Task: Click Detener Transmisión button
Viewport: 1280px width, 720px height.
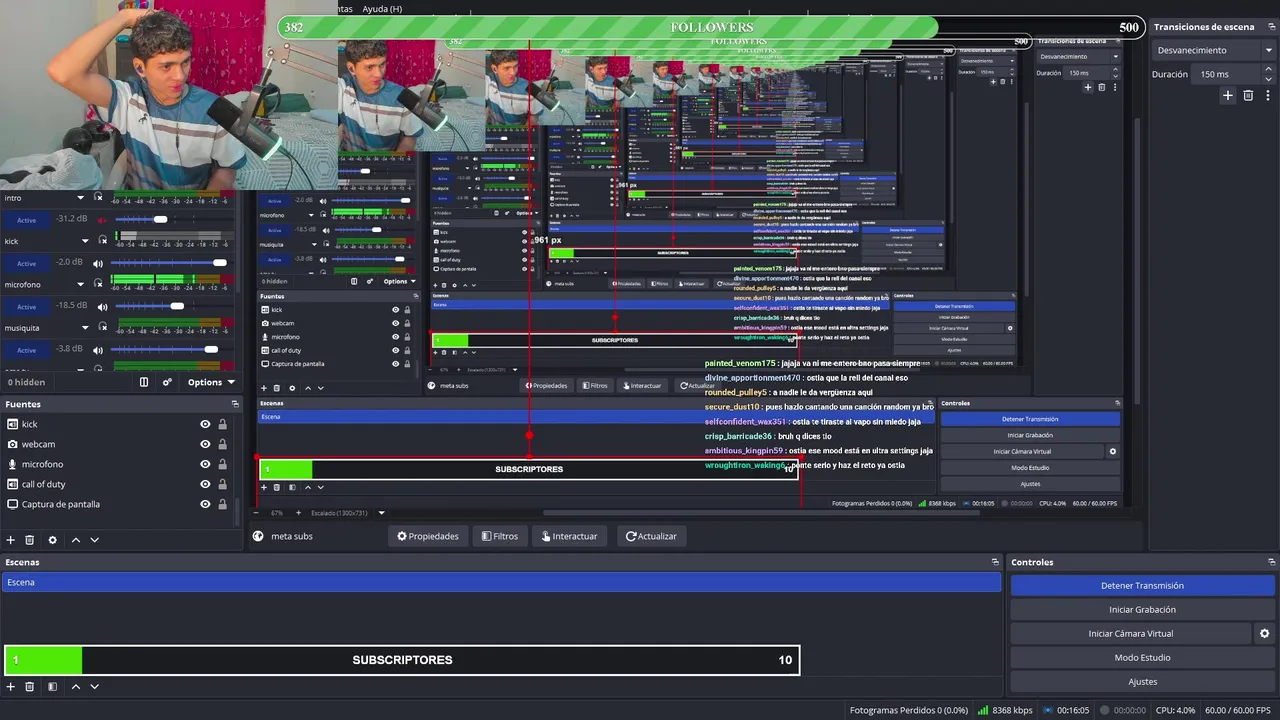Action: 1142,586
